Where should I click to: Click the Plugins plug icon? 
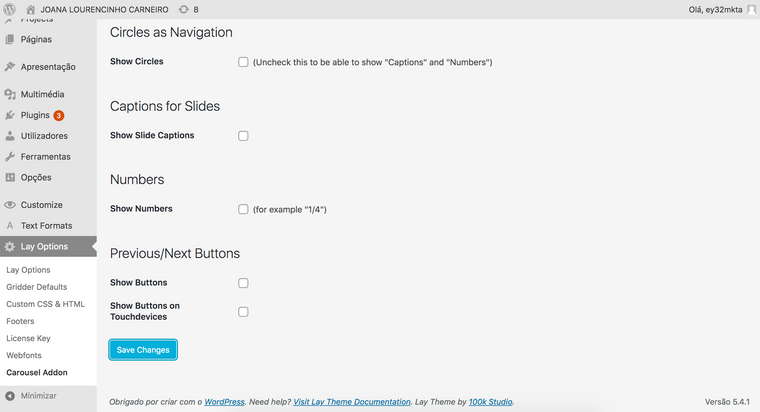coord(10,115)
